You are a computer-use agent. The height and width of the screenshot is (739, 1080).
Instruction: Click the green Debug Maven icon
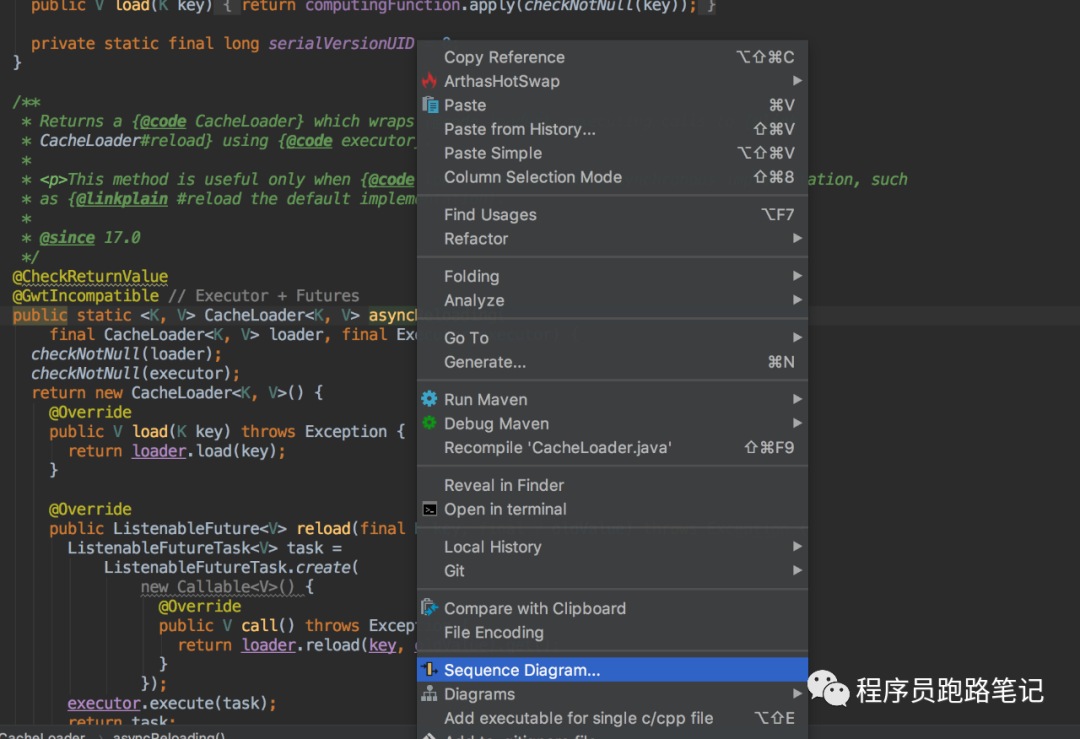430,423
